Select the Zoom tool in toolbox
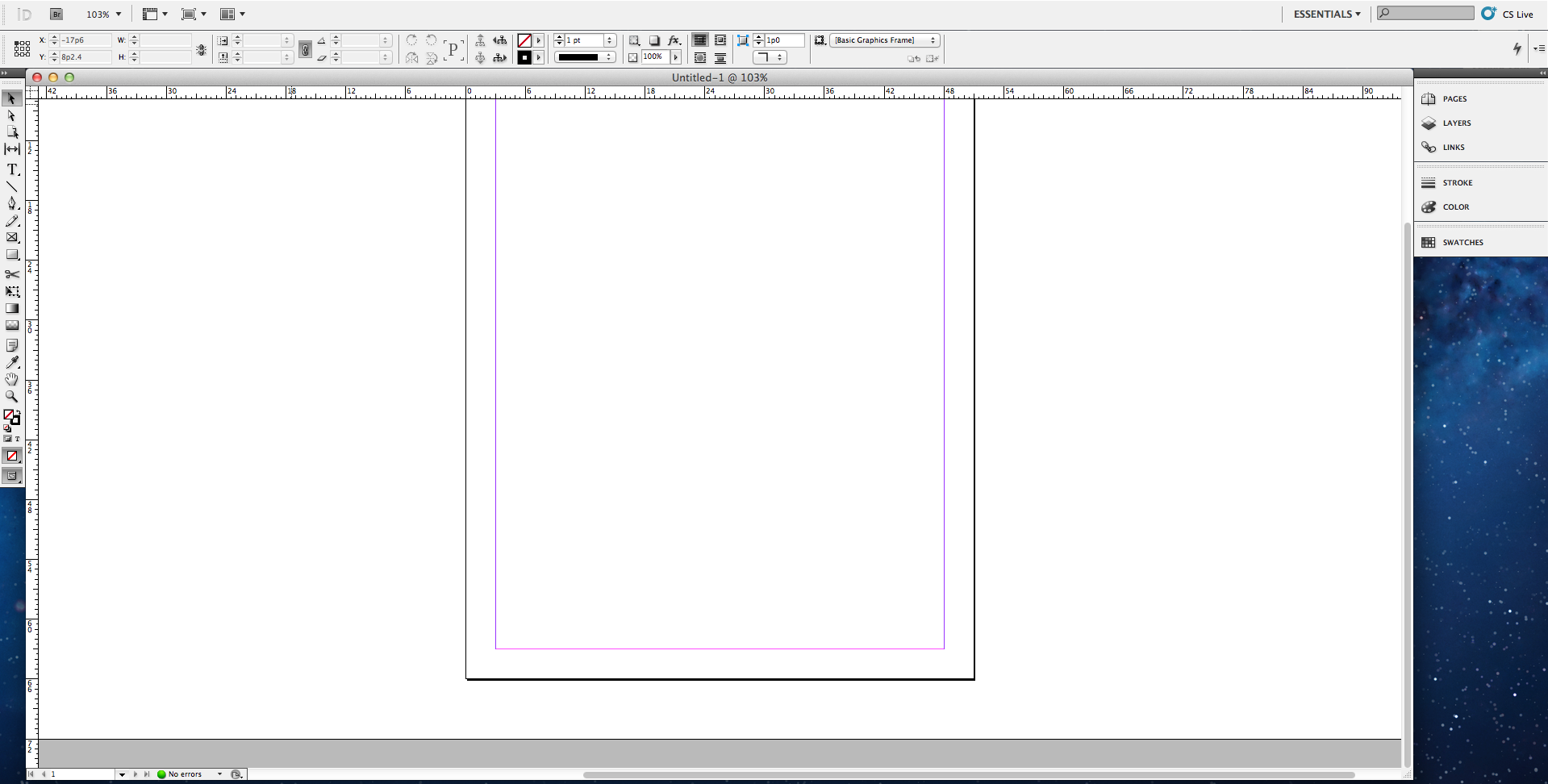This screenshot has height=784, width=1548. [x=12, y=396]
